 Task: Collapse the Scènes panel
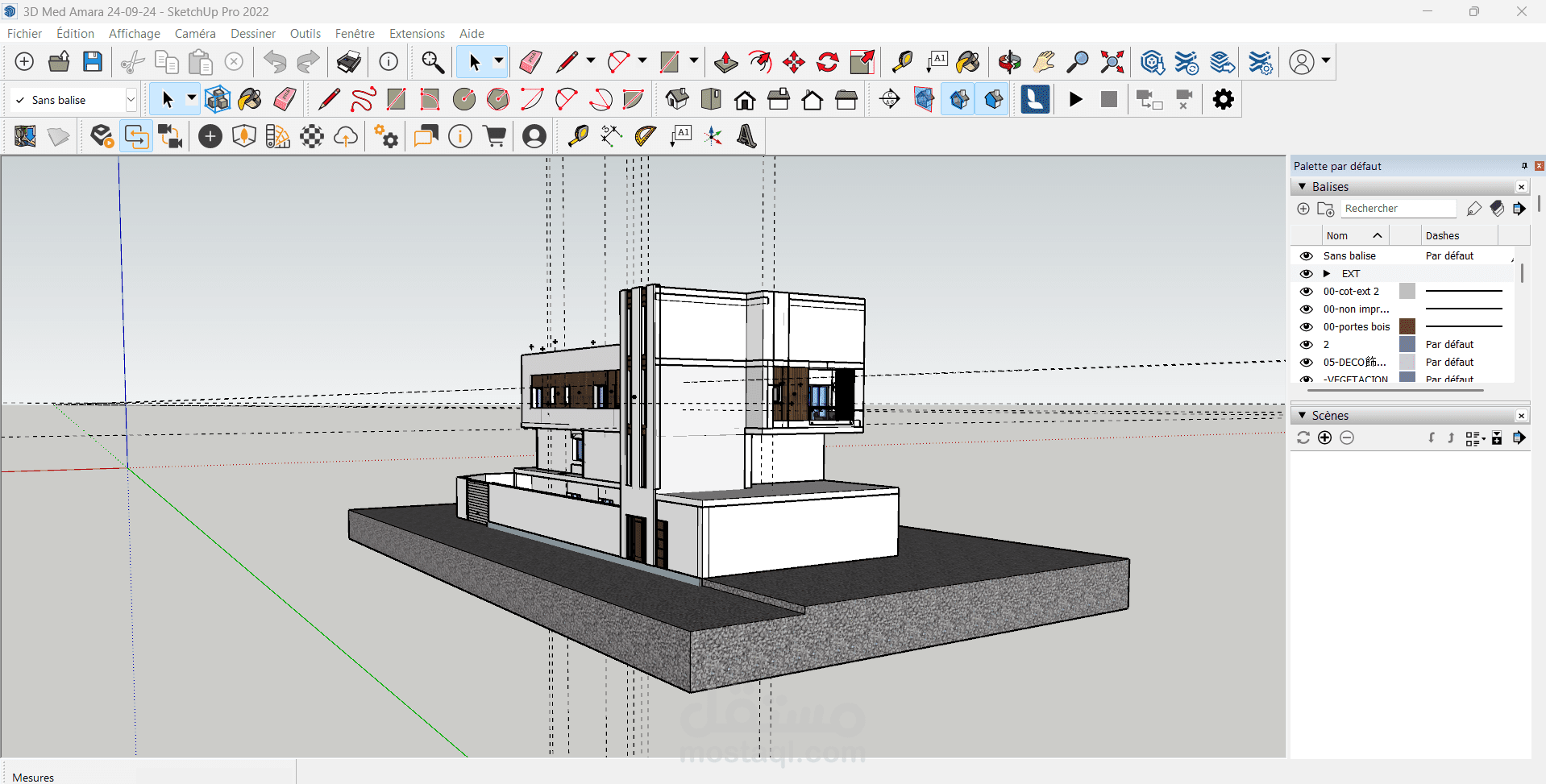click(x=1302, y=416)
